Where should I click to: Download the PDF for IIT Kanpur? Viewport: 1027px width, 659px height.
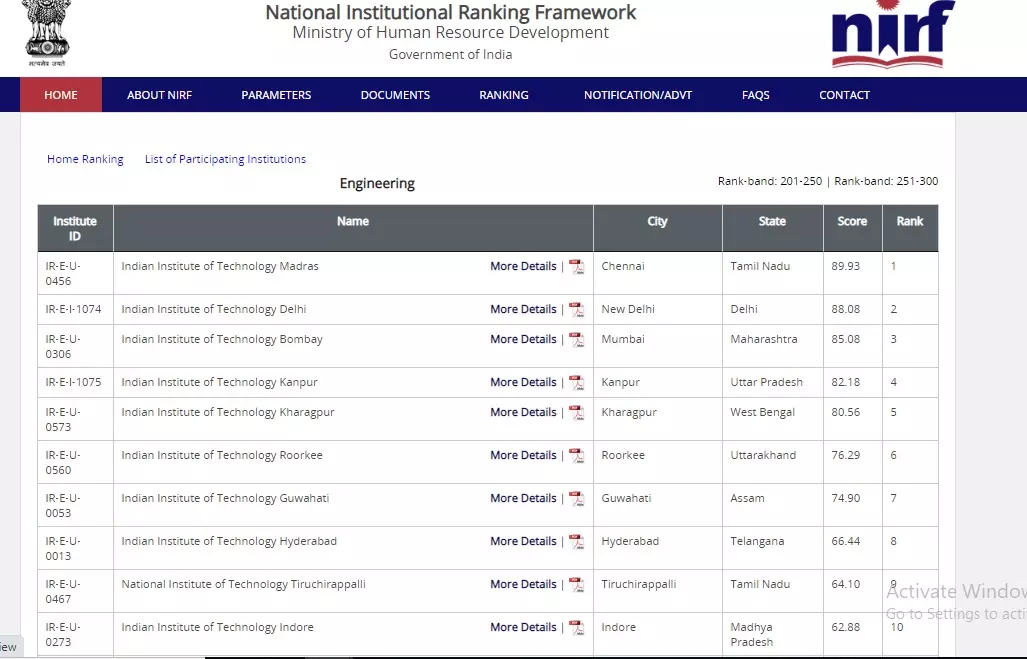[577, 383]
